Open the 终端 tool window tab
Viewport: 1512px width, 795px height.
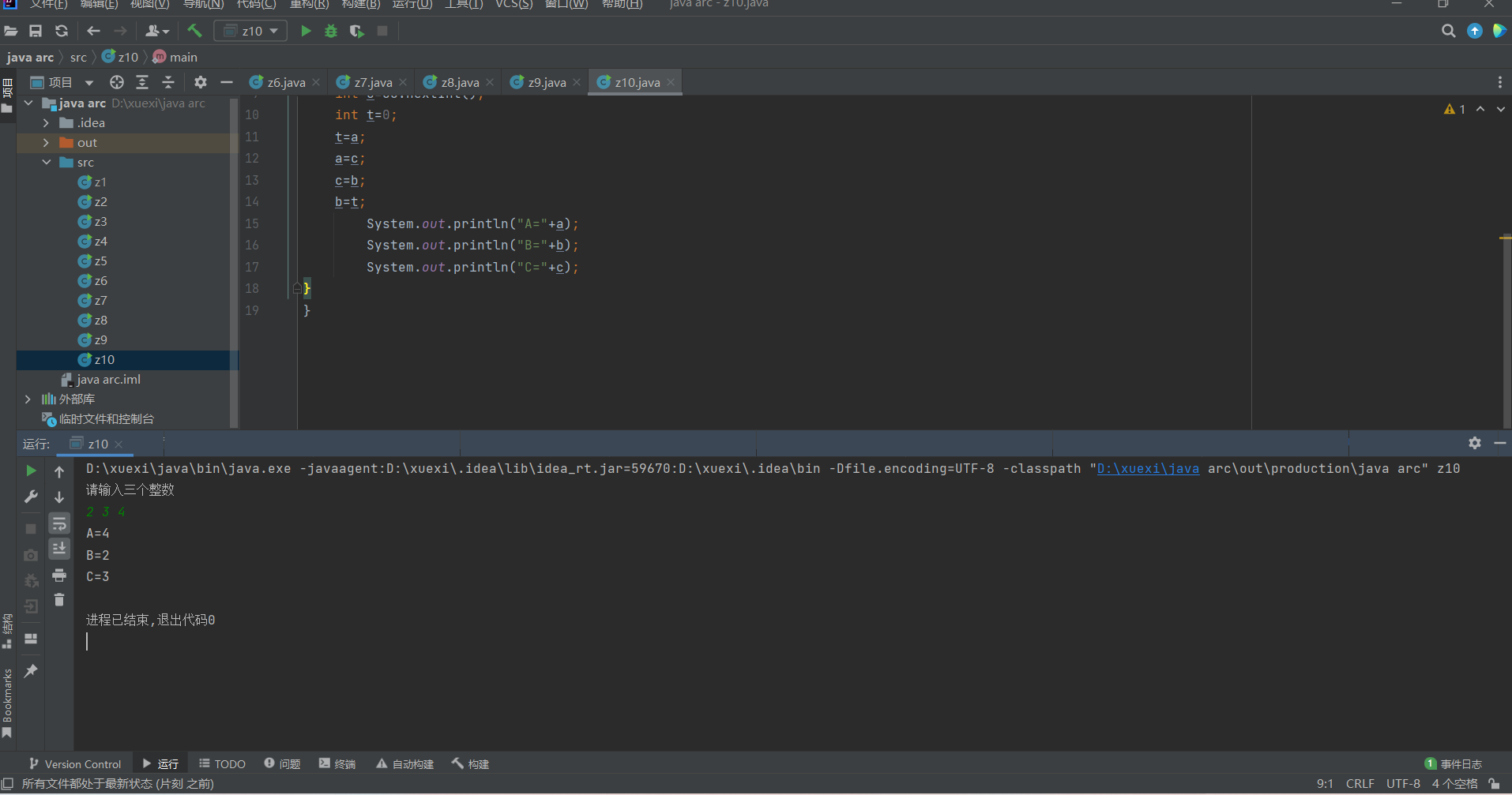pyautogui.click(x=337, y=764)
